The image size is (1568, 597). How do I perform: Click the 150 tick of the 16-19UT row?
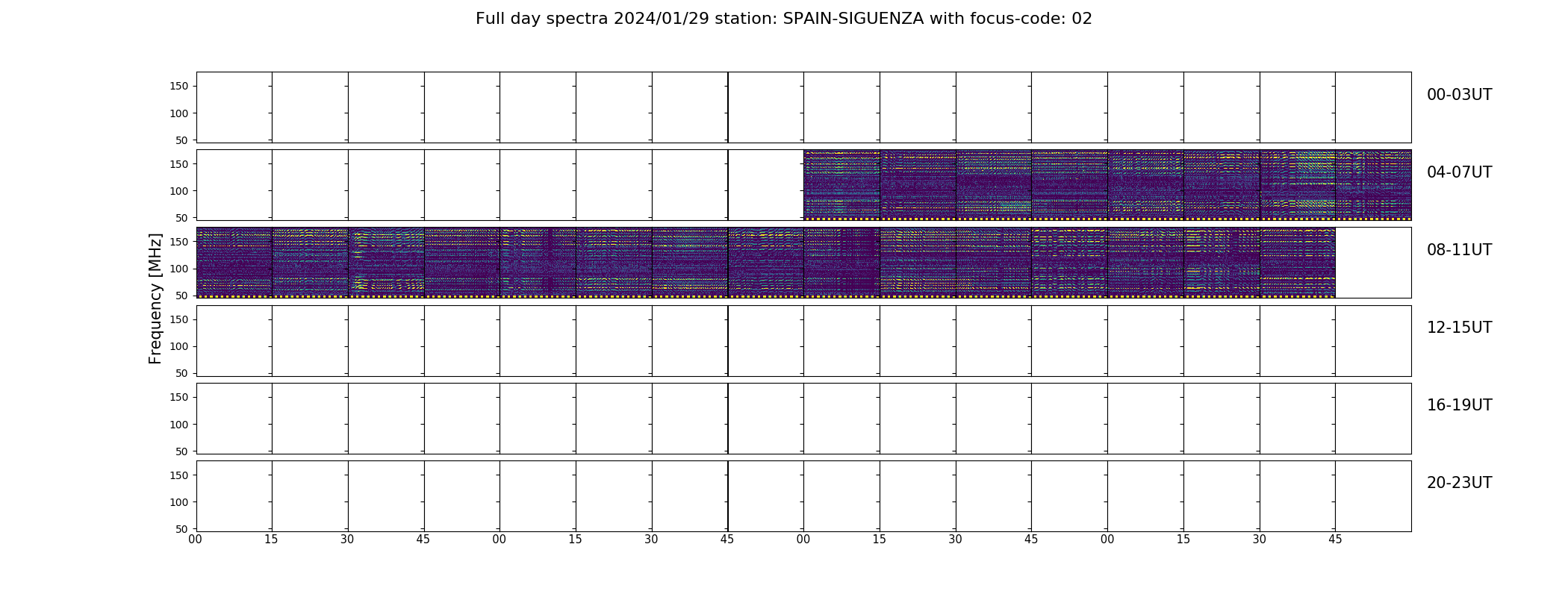[179, 397]
